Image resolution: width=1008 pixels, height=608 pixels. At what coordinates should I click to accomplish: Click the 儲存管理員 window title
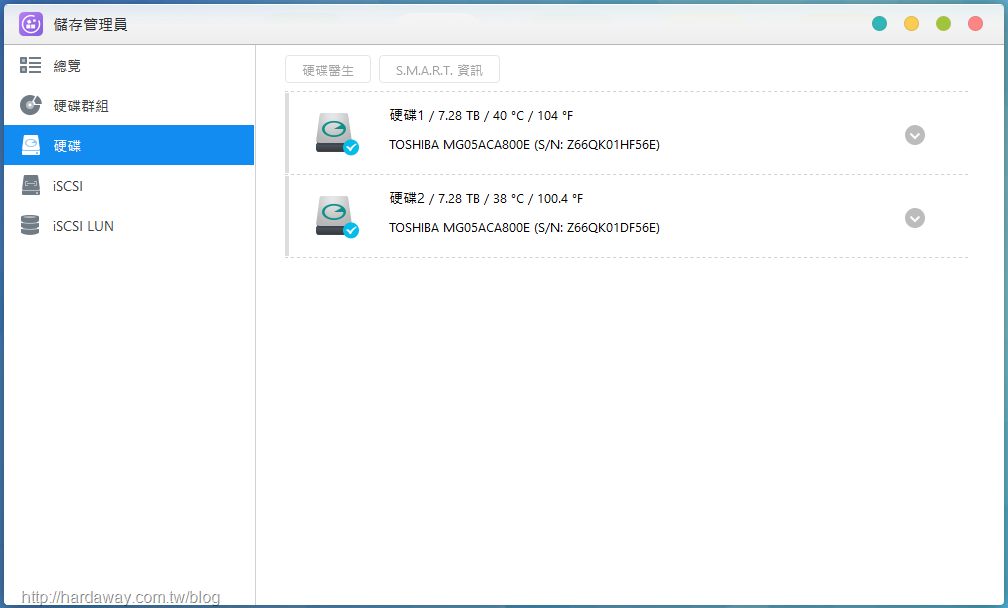tap(91, 24)
